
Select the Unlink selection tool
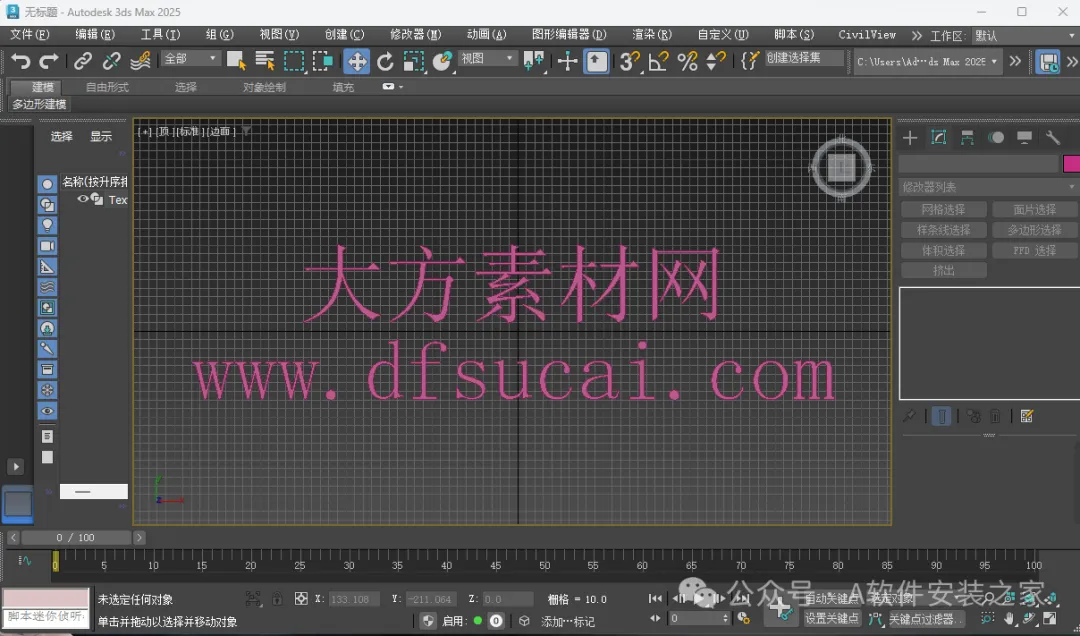111,61
